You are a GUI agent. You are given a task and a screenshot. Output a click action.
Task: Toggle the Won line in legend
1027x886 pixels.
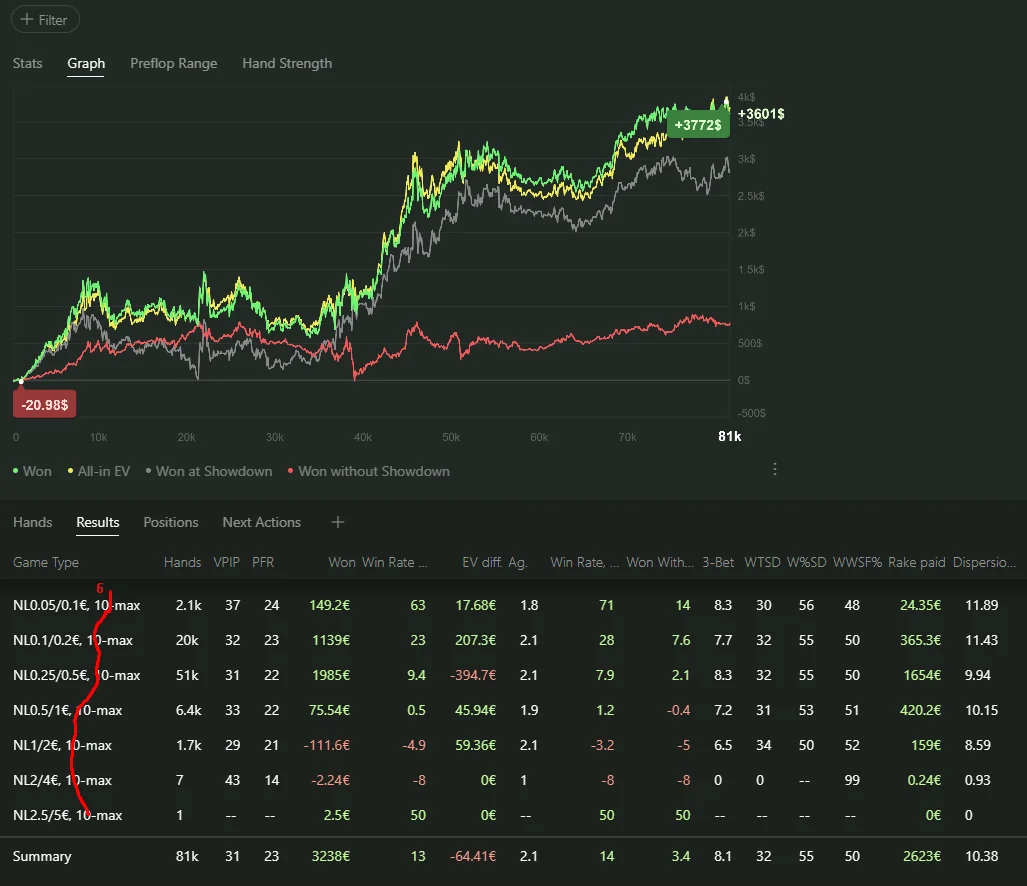[x=32, y=471]
